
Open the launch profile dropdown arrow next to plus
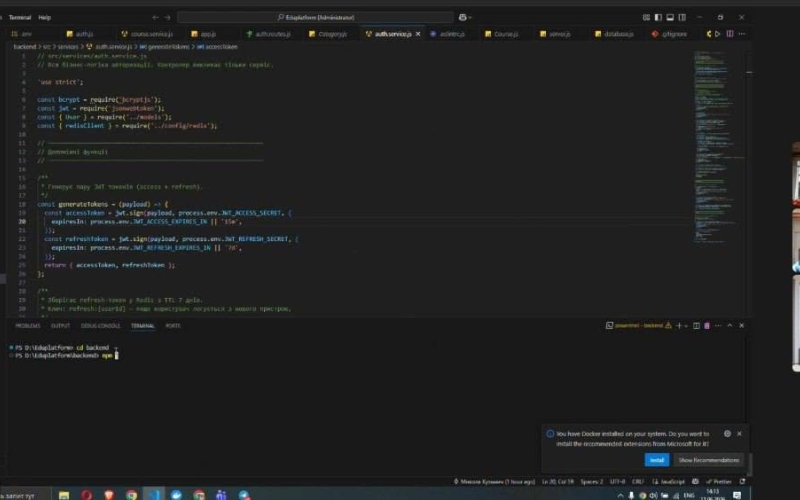click(x=686, y=326)
